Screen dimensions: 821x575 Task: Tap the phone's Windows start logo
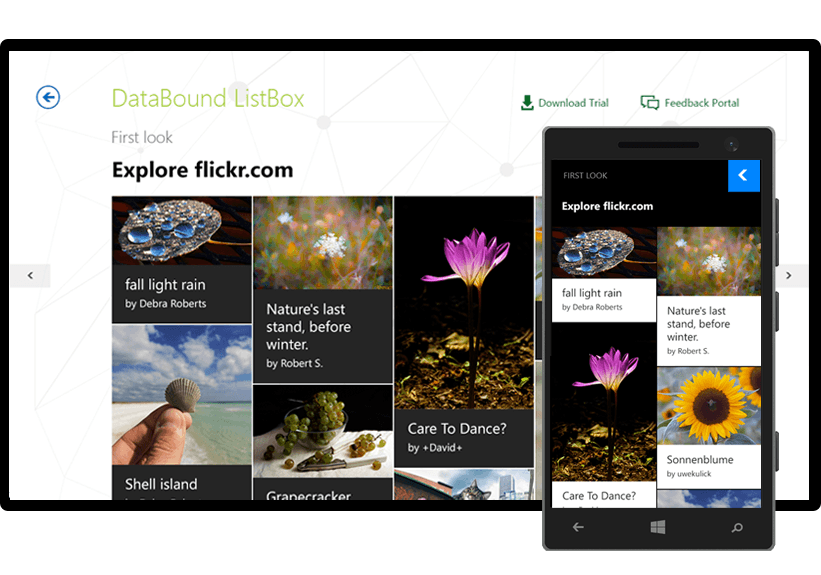[x=658, y=527]
